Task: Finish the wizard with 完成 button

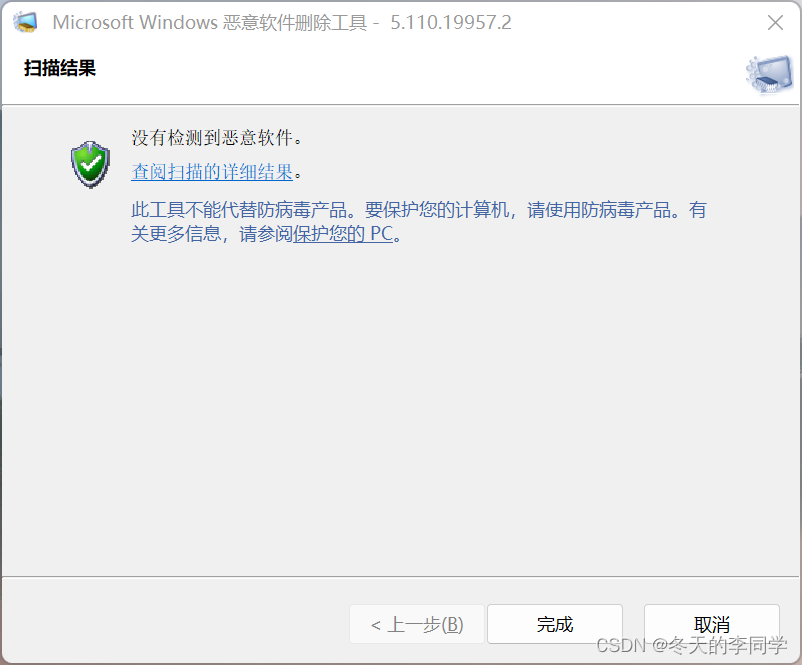Action: [x=555, y=624]
